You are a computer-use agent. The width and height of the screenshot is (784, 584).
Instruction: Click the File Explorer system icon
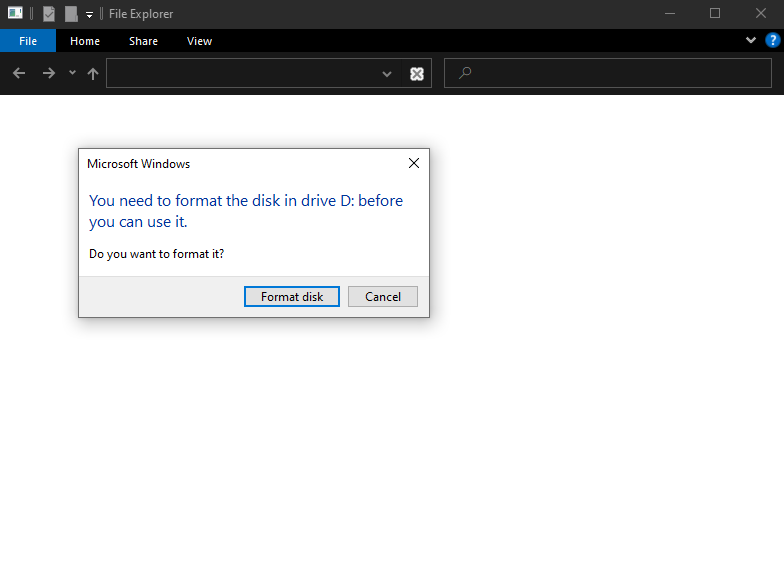(x=15, y=14)
